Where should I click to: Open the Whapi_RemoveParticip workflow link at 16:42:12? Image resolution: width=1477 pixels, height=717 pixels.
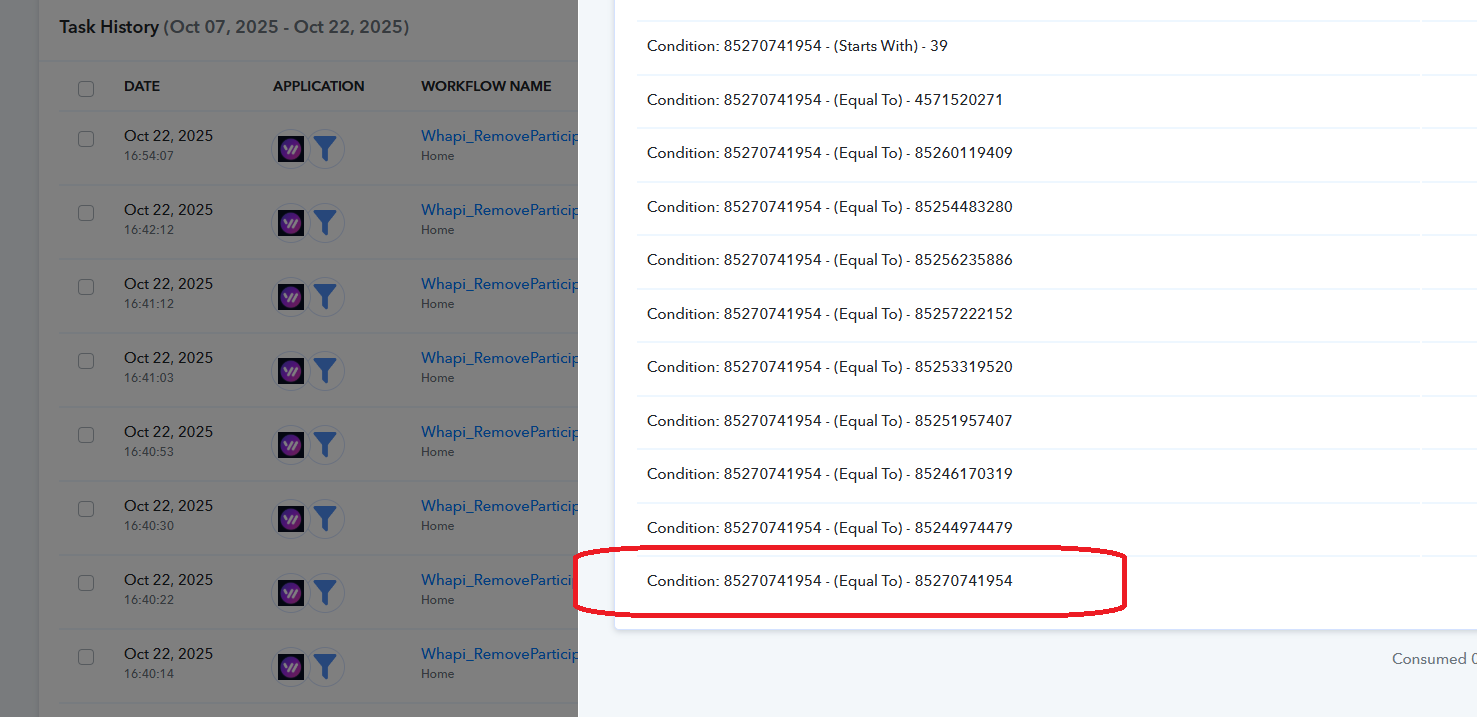coord(499,210)
